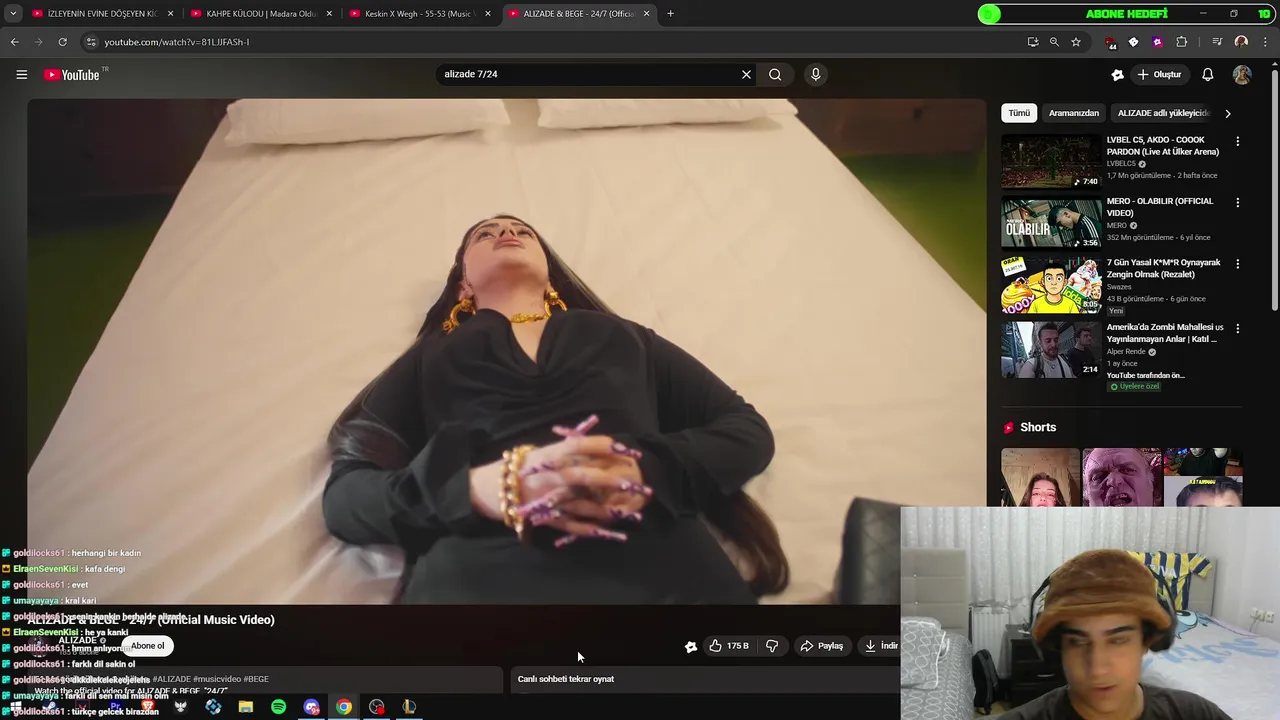The width and height of the screenshot is (1280, 720).
Task: Open the Alper Rende channel link
Action: point(1126,352)
